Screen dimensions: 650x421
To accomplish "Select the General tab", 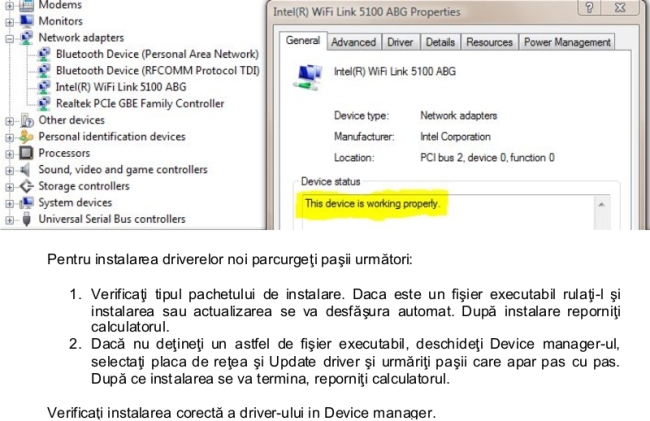I will point(303,41).
